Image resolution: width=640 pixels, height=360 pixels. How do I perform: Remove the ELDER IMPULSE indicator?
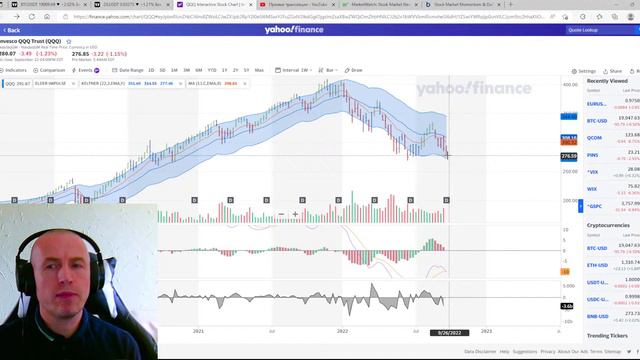point(73,84)
